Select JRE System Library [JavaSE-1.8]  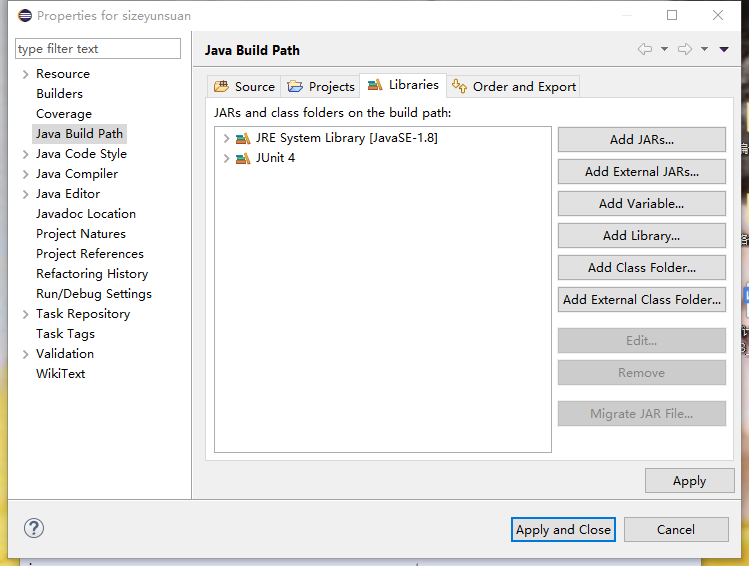tap(347, 138)
